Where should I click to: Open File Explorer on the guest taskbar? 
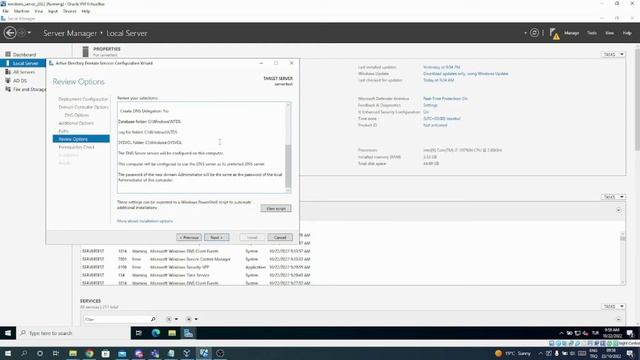pyautogui.click(x=172, y=333)
